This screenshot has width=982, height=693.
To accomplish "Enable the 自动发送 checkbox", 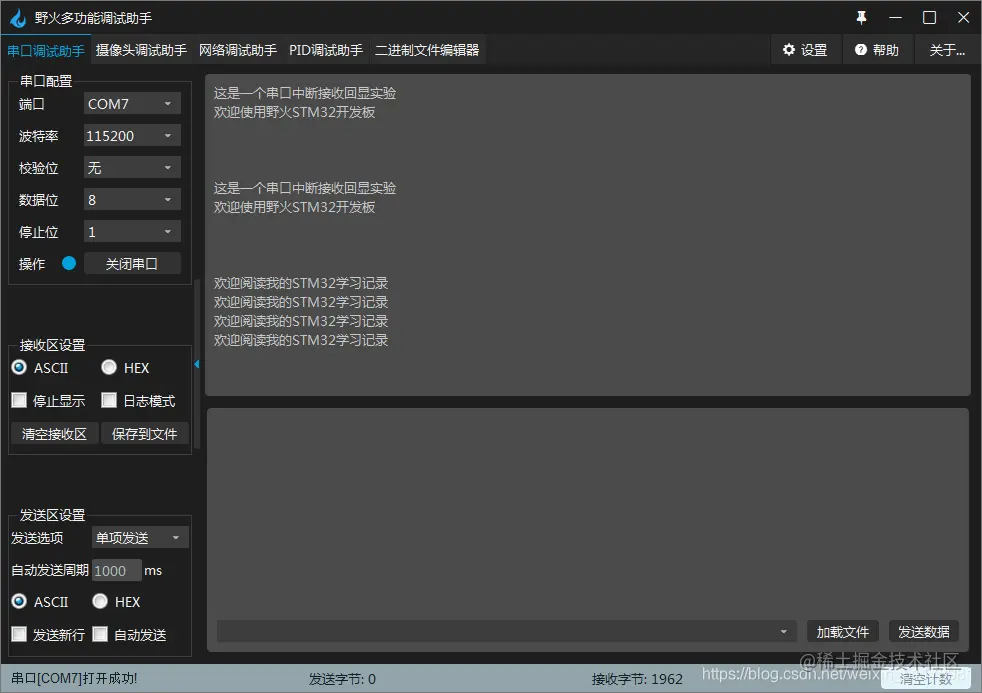I will (99, 633).
